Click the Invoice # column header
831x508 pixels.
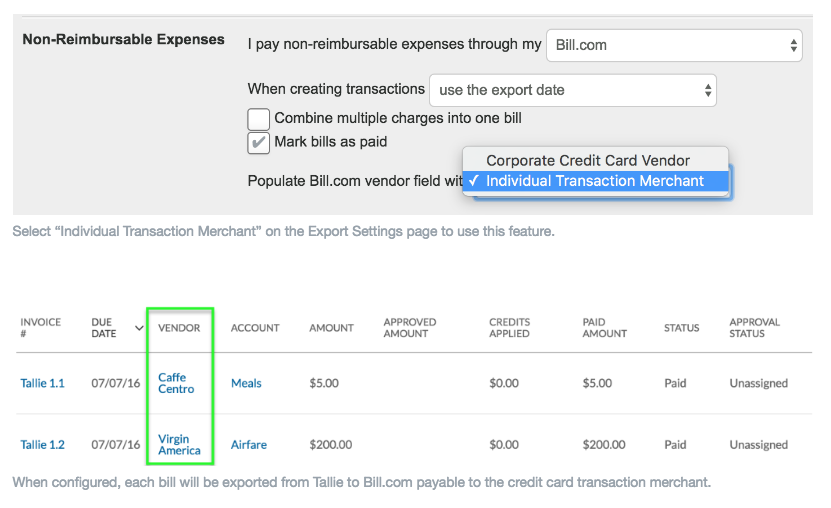coord(40,328)
